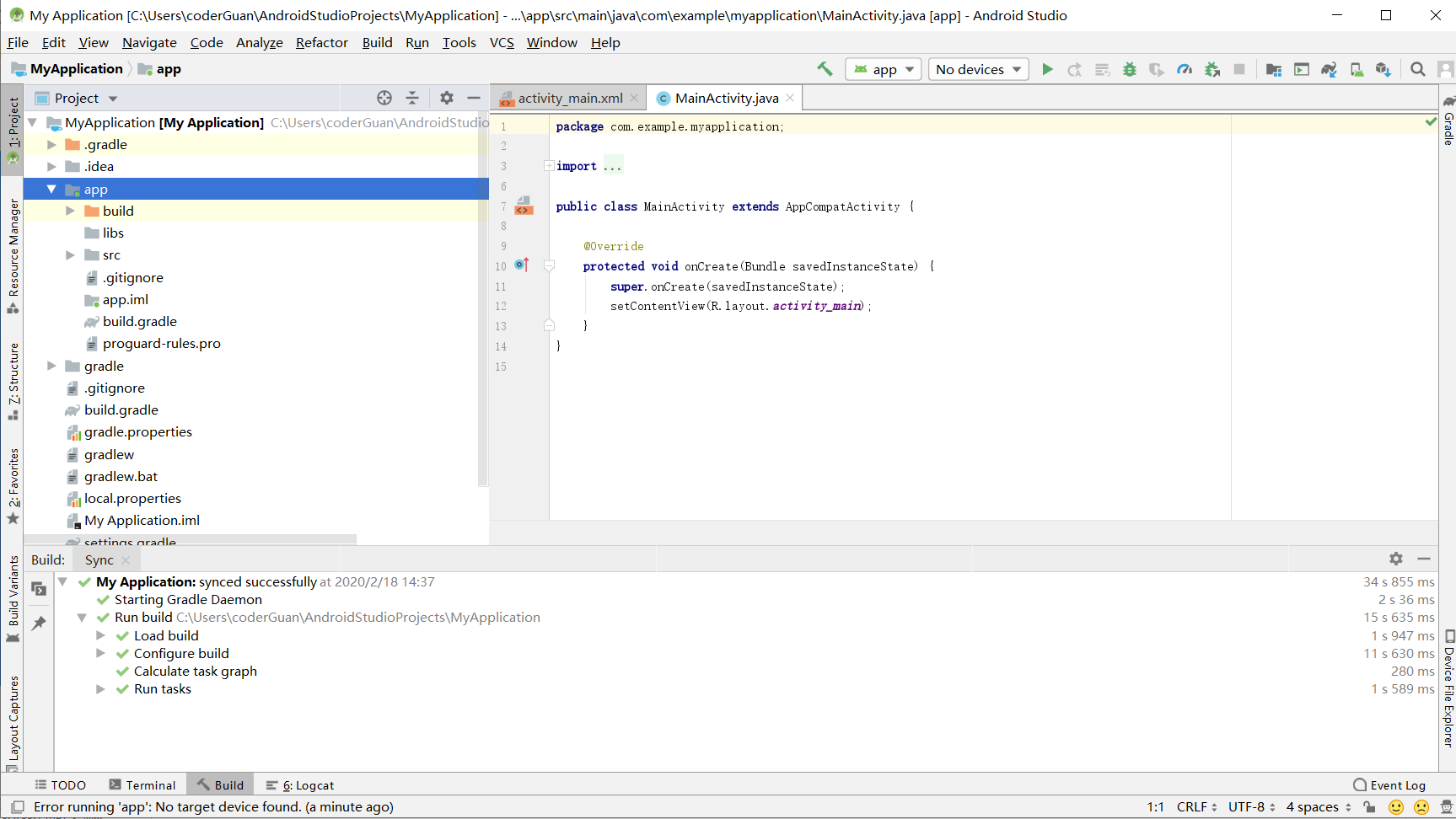Expand the Configure build node
1456x819 pixels.
pyautogui.click(x=100, y=653)
